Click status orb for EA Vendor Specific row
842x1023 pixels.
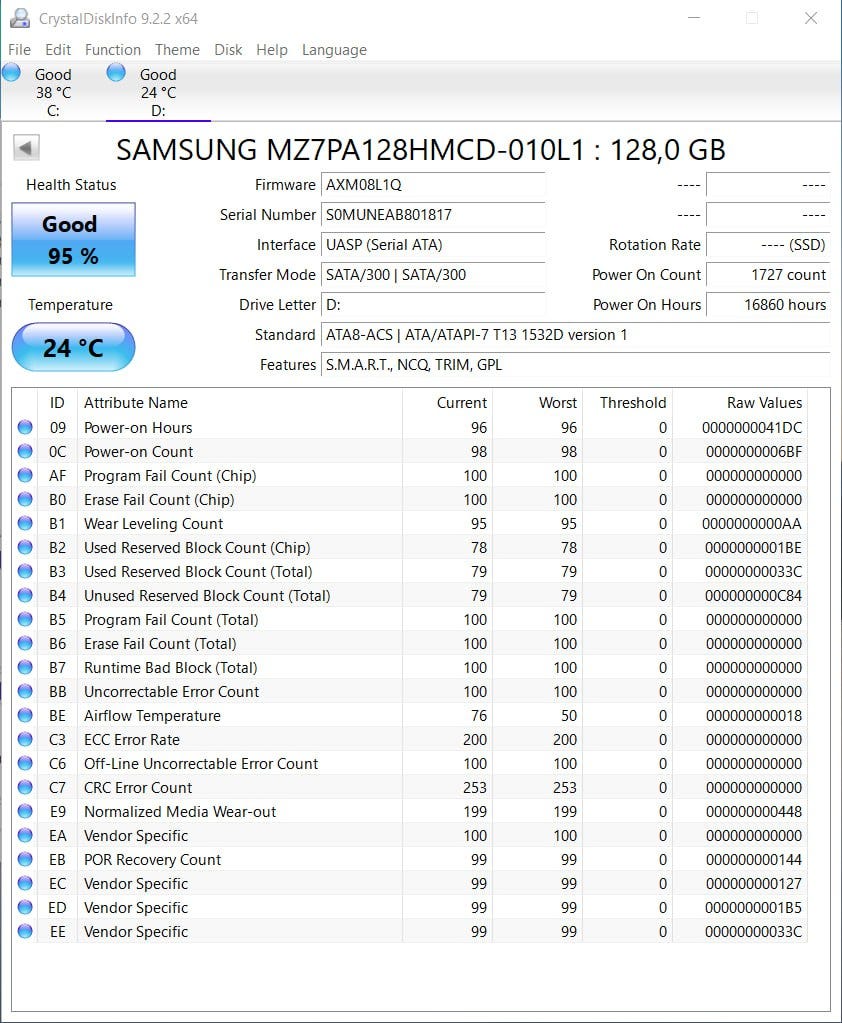click(25, 836)
